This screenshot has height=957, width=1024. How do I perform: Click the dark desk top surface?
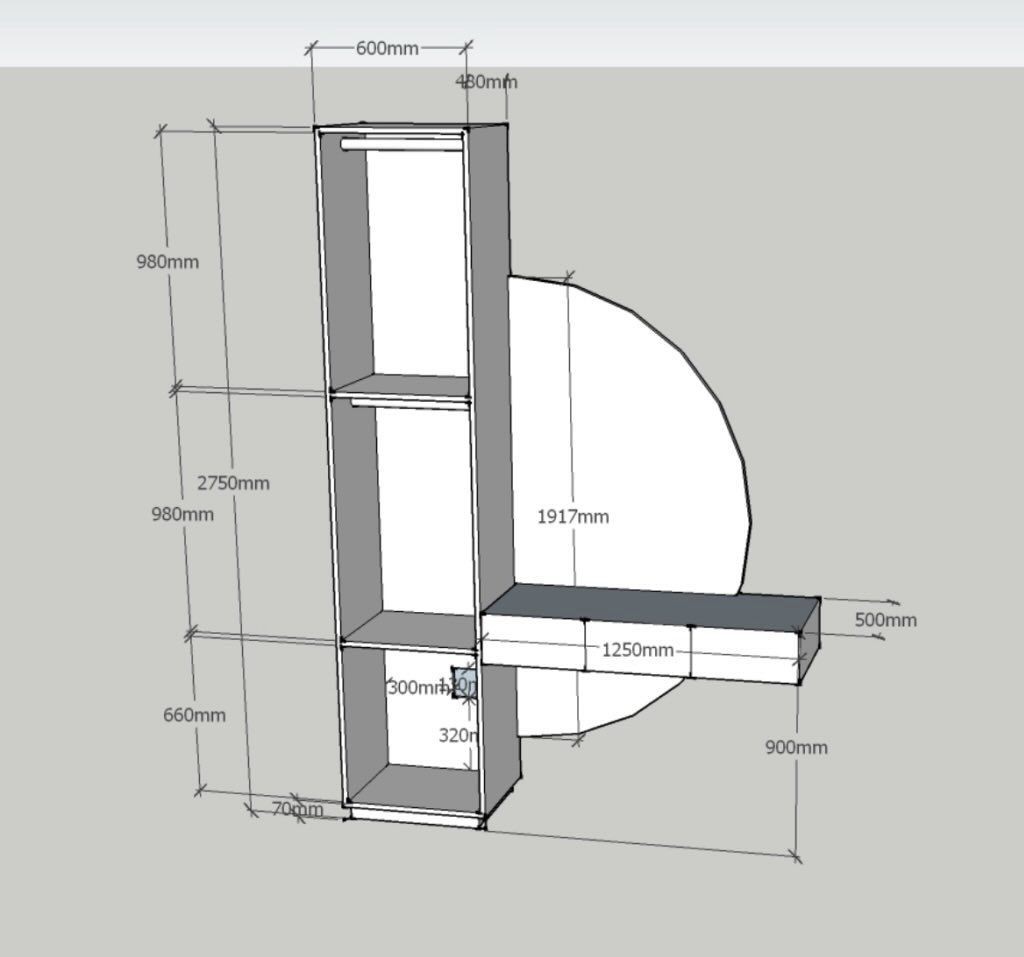[x=650, y=608]
